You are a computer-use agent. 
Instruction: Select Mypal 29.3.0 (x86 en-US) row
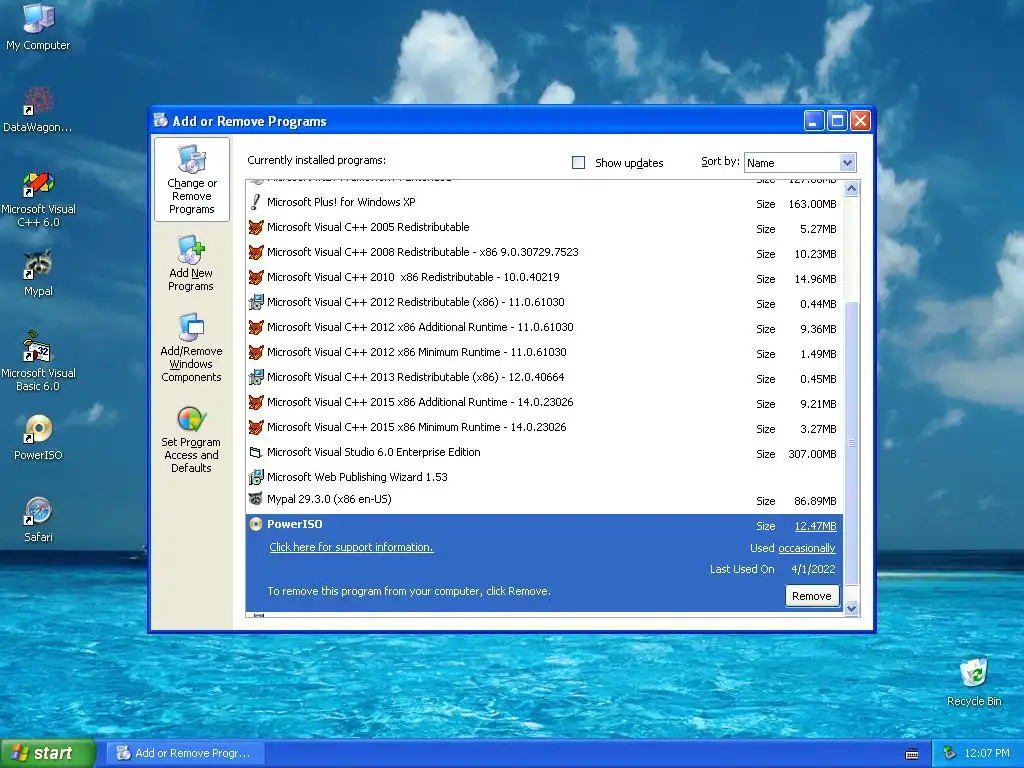(545, 500)
